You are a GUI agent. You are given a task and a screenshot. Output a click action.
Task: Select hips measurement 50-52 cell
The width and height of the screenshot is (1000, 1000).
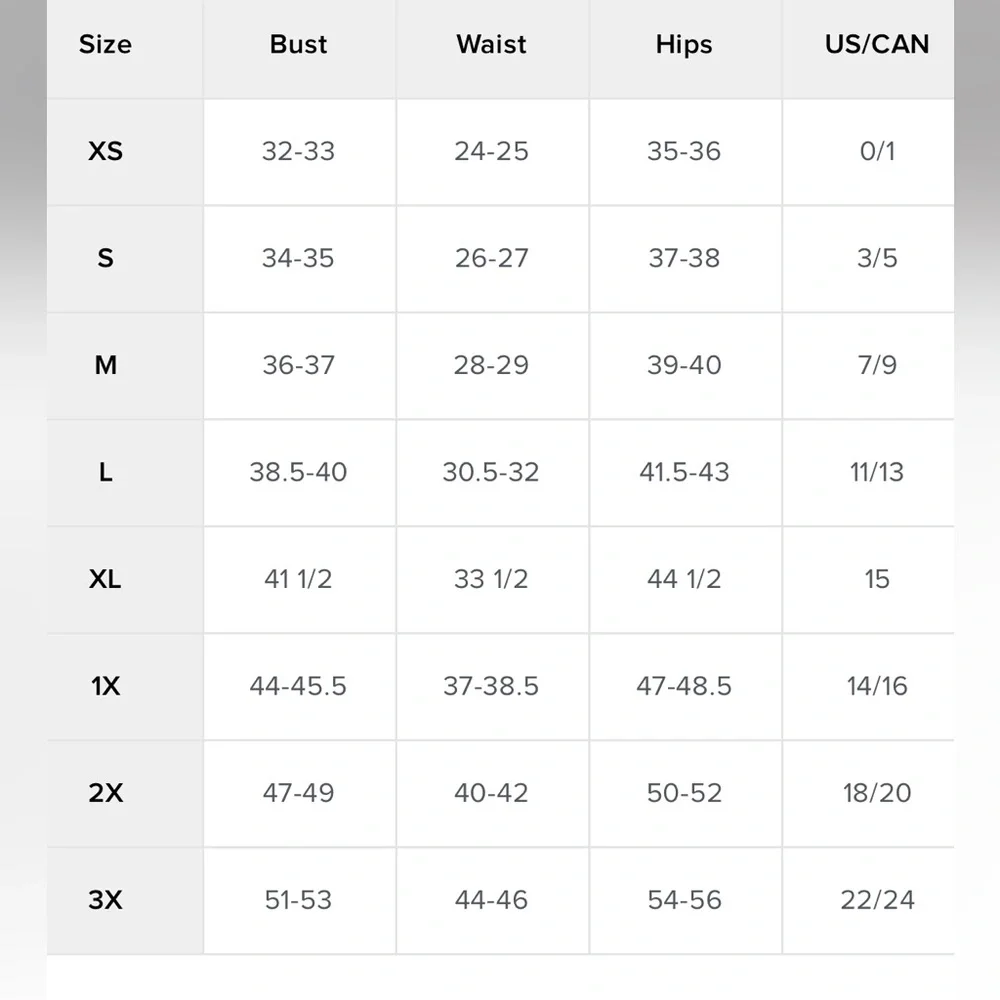pos(684,794)
